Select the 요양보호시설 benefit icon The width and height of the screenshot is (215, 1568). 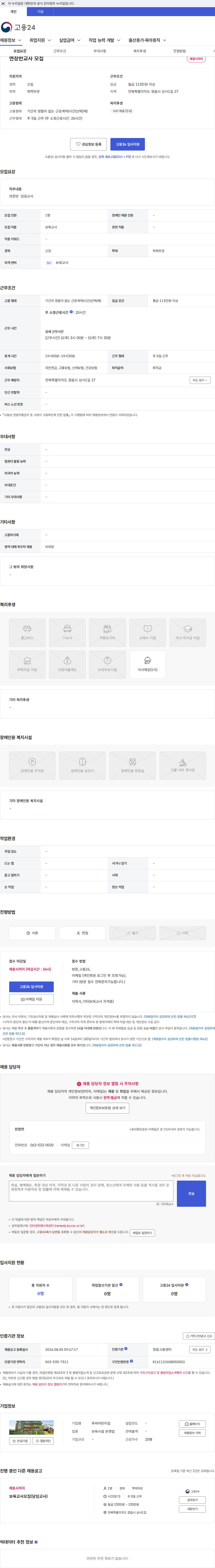(x=107, y=665)
